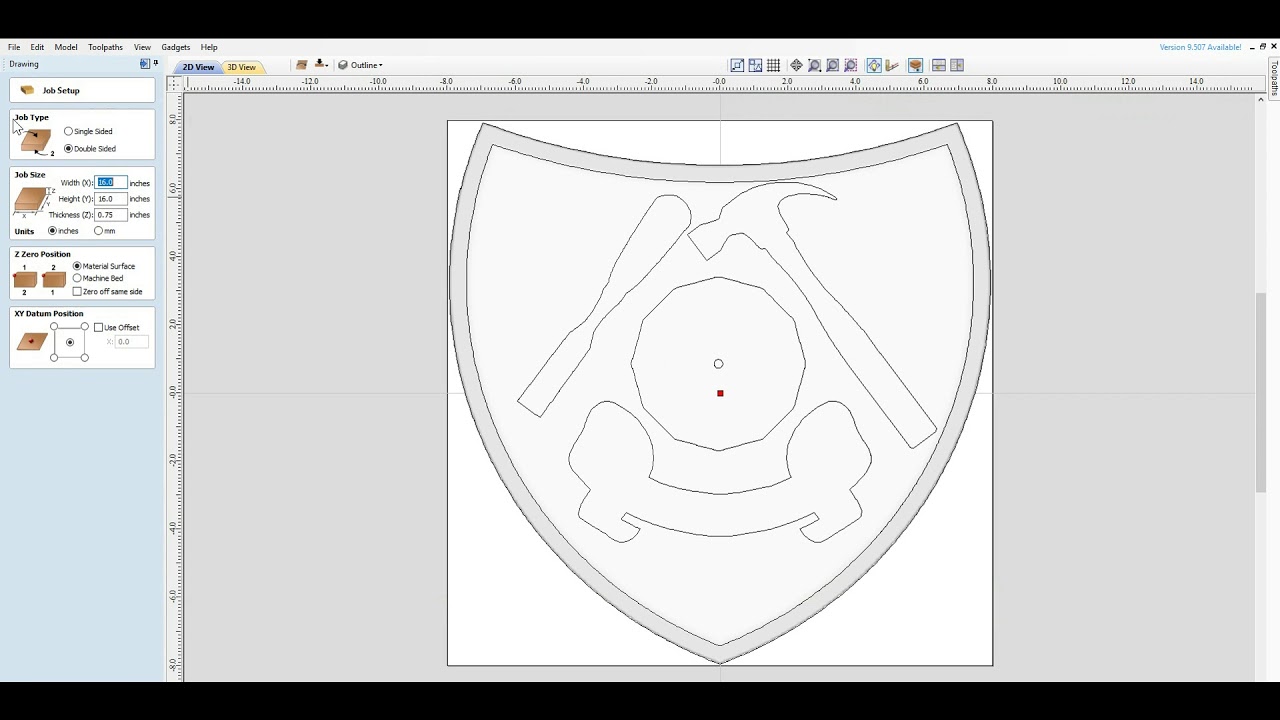The width and height of the screenshot is (1280, 720).
Task: Set Z zero to Material Surface
Action: 77,266
